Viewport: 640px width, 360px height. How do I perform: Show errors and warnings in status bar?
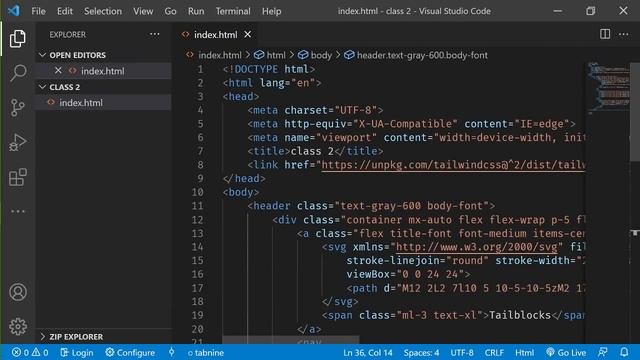click(x=30, y=353)
